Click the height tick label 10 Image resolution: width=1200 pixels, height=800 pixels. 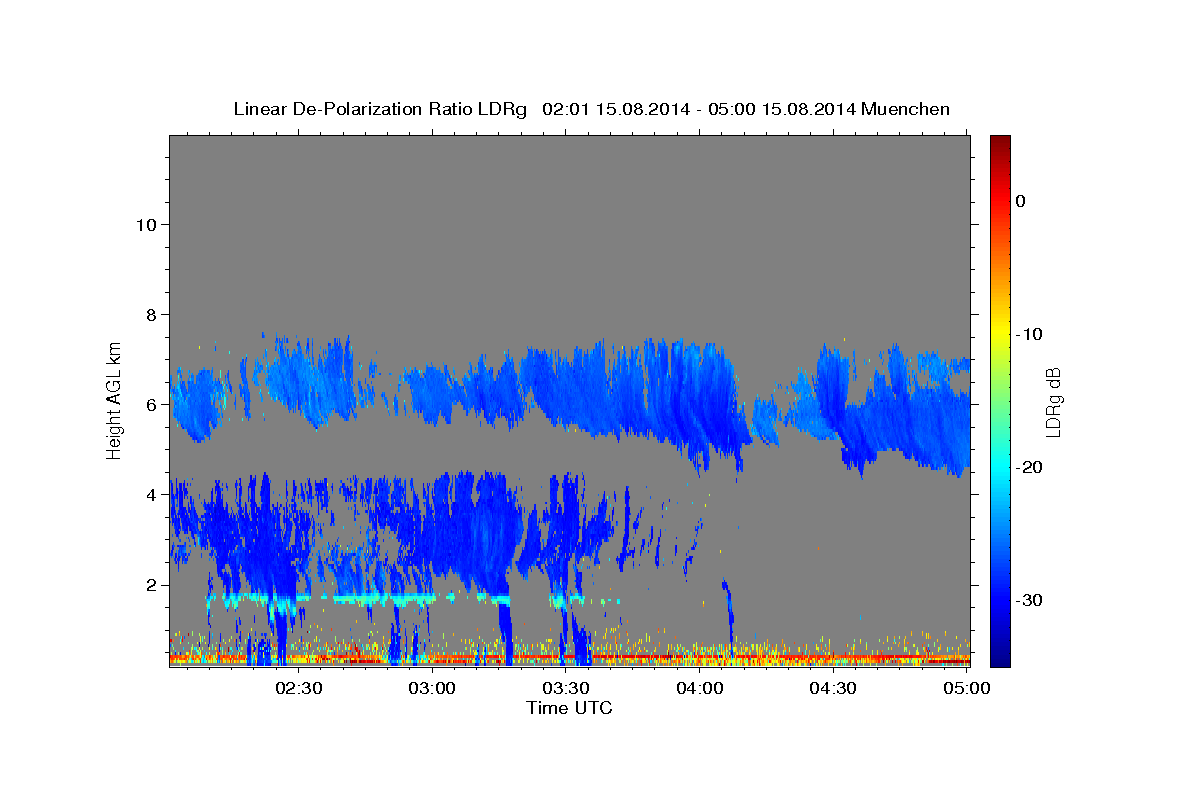pyautogui.click(x=146, y=224)
